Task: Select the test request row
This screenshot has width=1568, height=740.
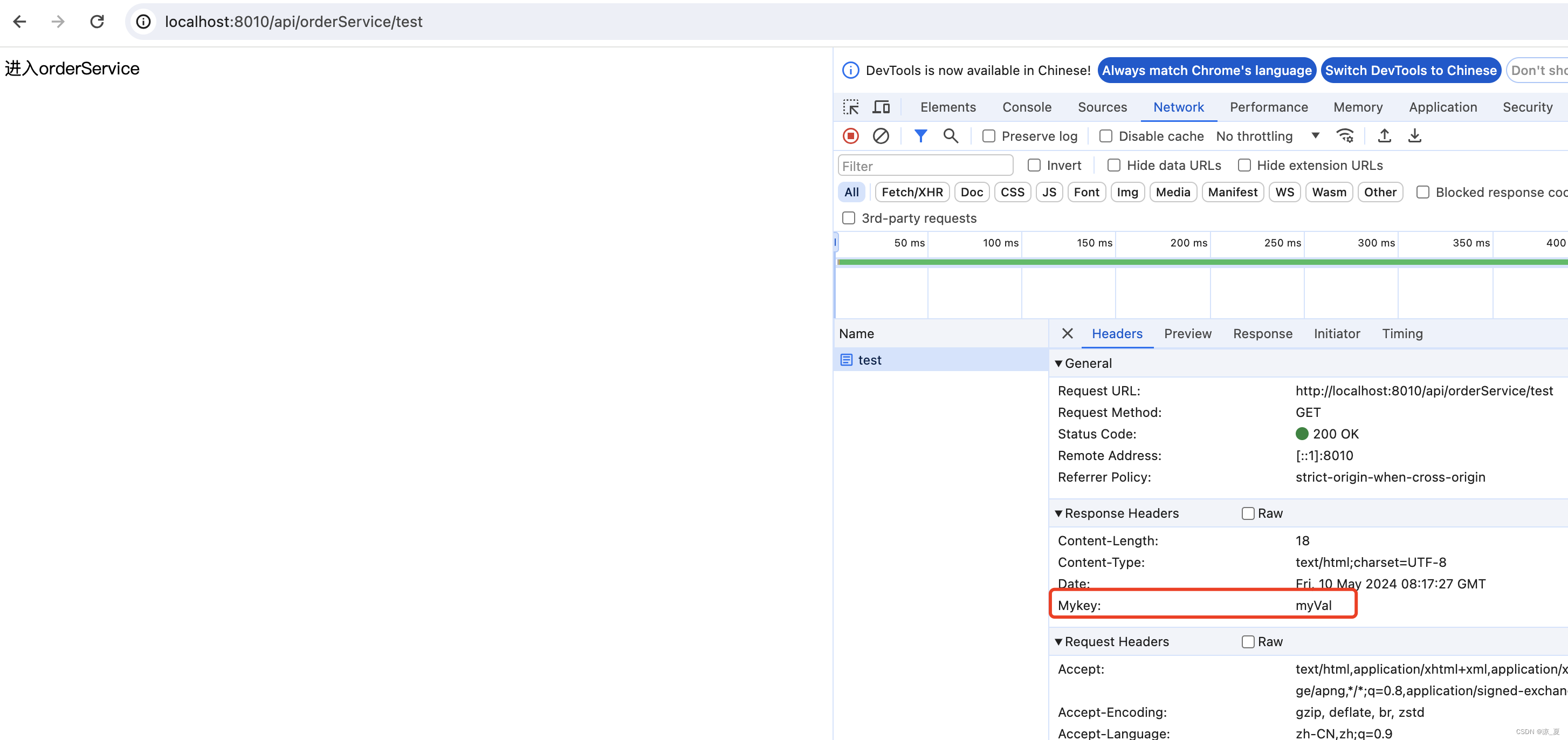Action: 940,360
